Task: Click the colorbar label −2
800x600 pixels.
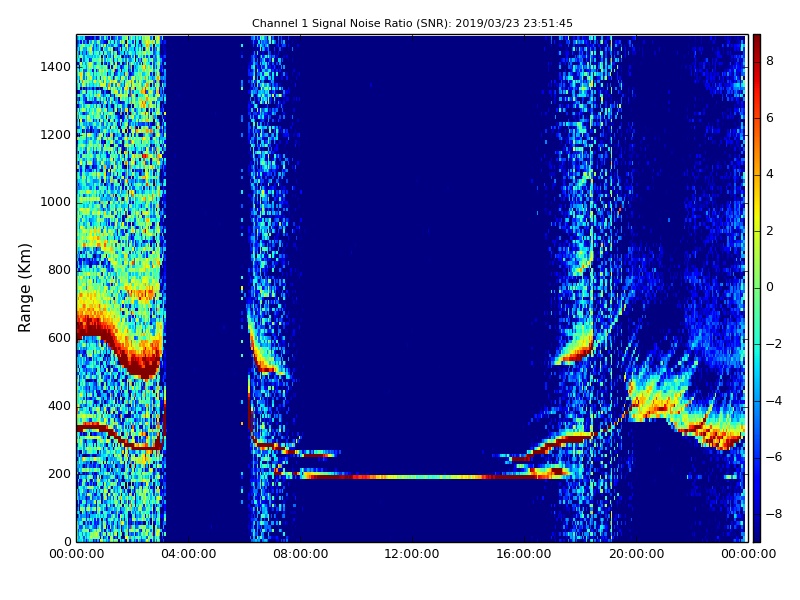Action: (773, 344)
